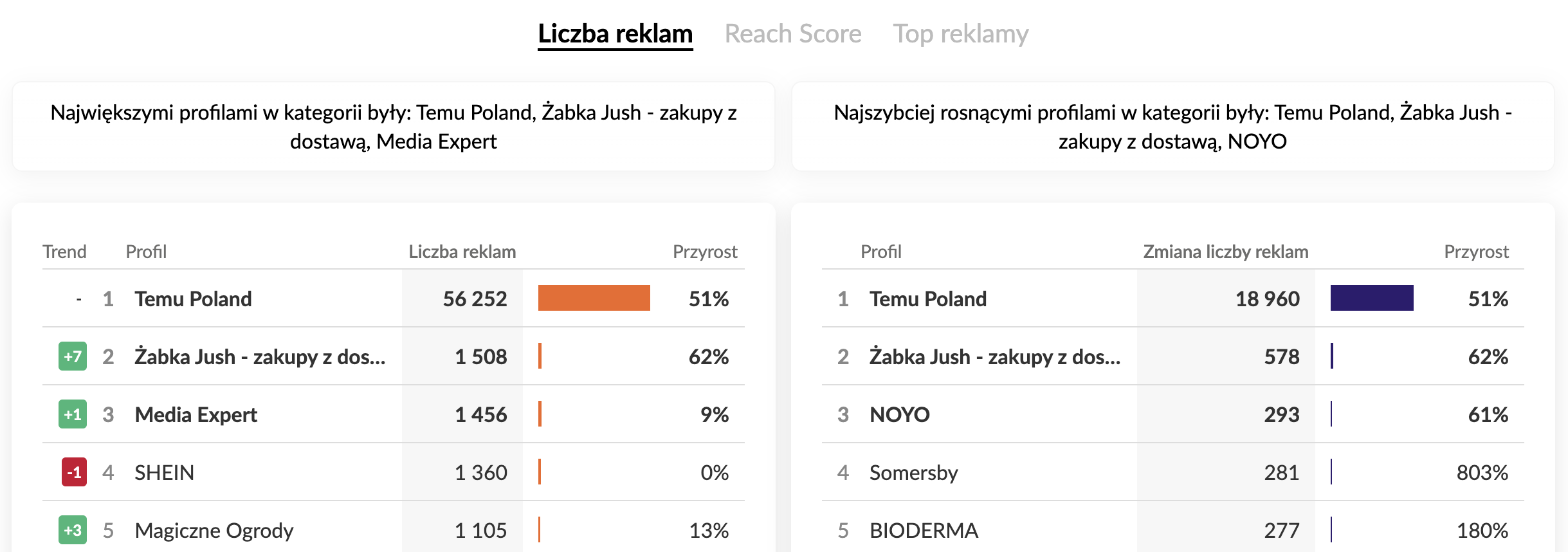Click the red -1 trend badge for SHEIN
This screenshot has width=1568, height=552.
point(74,472)
